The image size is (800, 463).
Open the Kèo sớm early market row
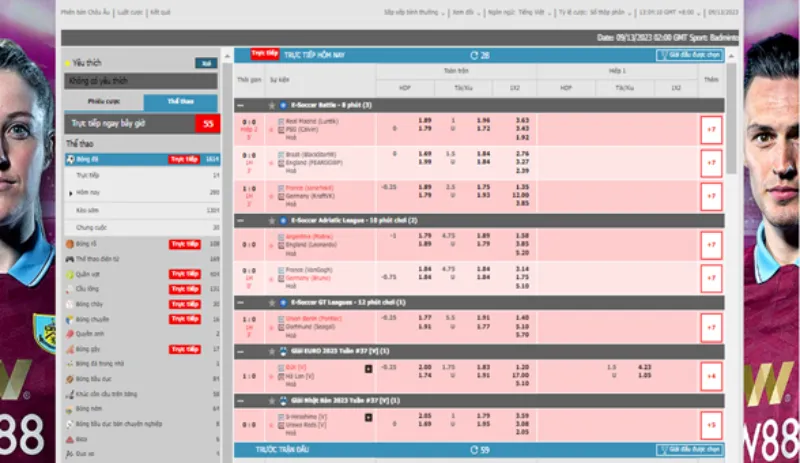pyautogui.click(x=142, y=210)
